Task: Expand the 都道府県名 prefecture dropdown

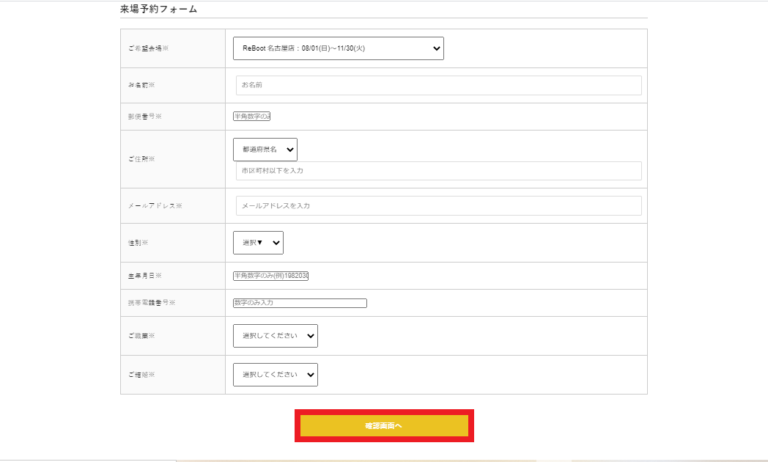Action: tap(265, 149)
